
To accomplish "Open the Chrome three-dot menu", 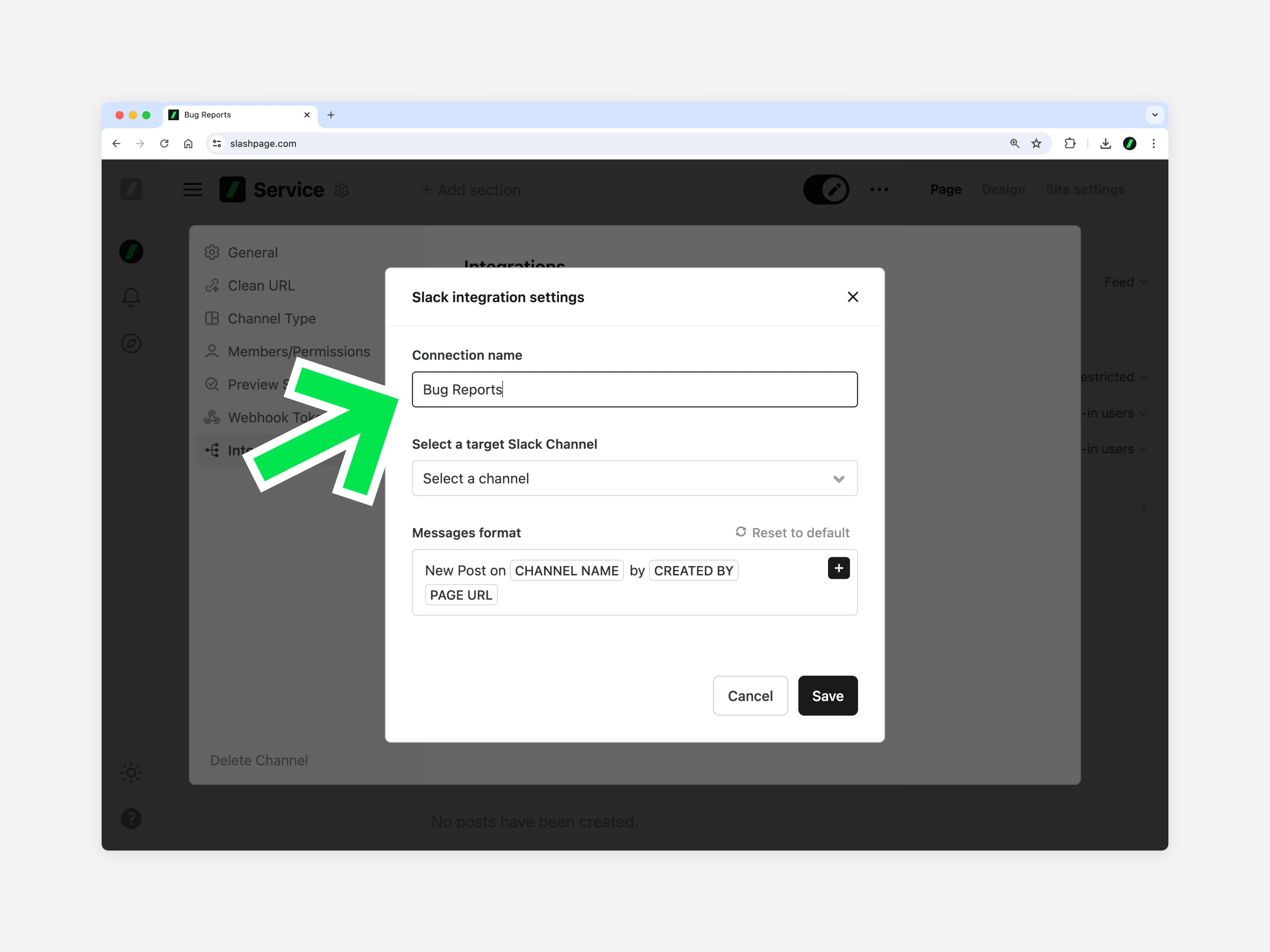I will pos(1154,143).
